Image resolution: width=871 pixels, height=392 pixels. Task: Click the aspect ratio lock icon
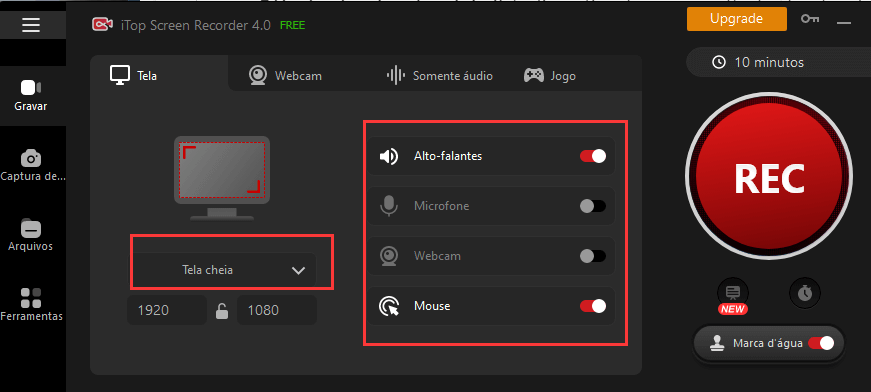pos(222,312)
